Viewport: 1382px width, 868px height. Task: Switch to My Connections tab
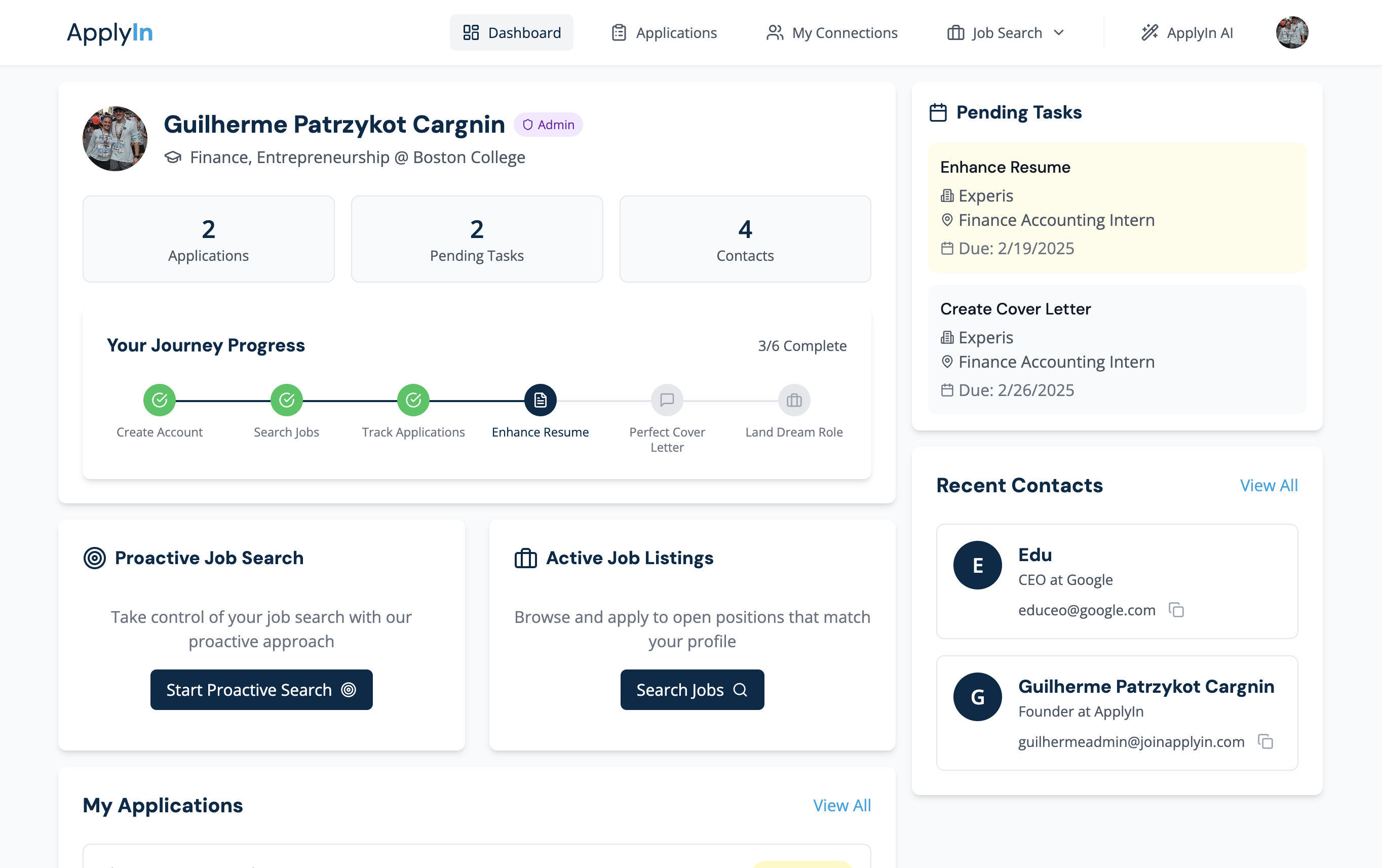[832, 33]
